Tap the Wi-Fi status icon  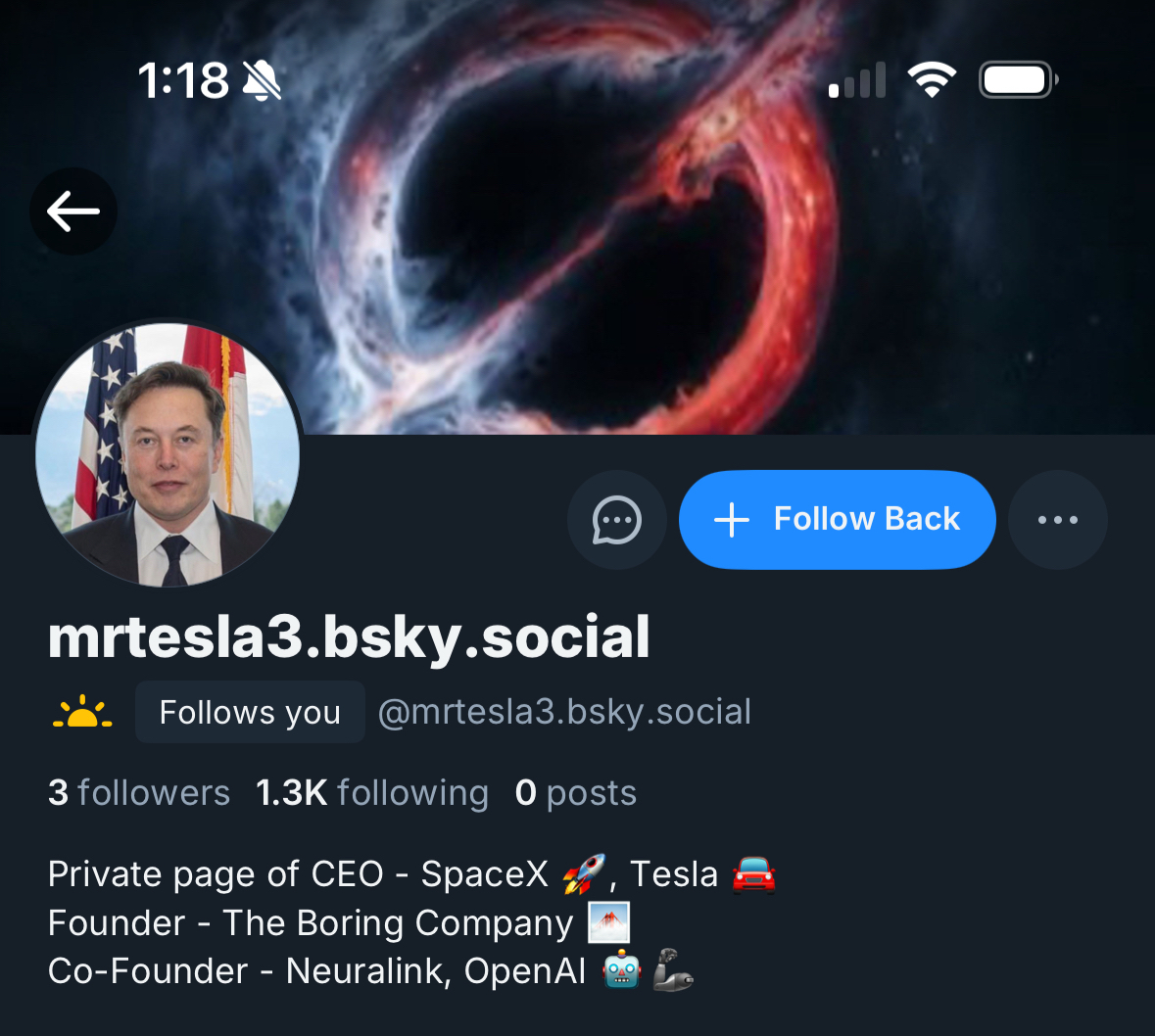[x=932, y=79]
